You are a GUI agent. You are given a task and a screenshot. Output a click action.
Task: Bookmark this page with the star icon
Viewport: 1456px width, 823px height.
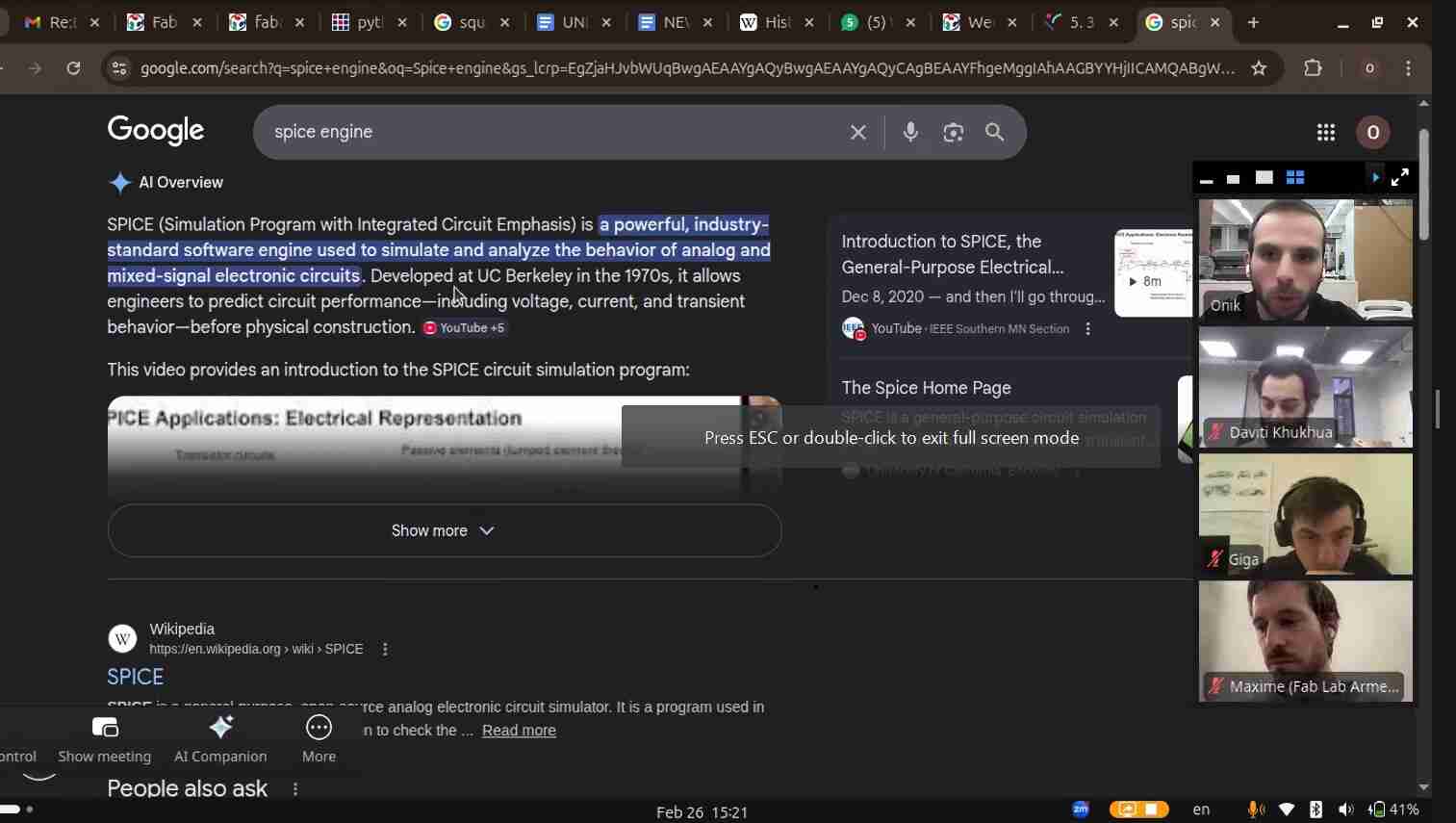(1259, 68)
